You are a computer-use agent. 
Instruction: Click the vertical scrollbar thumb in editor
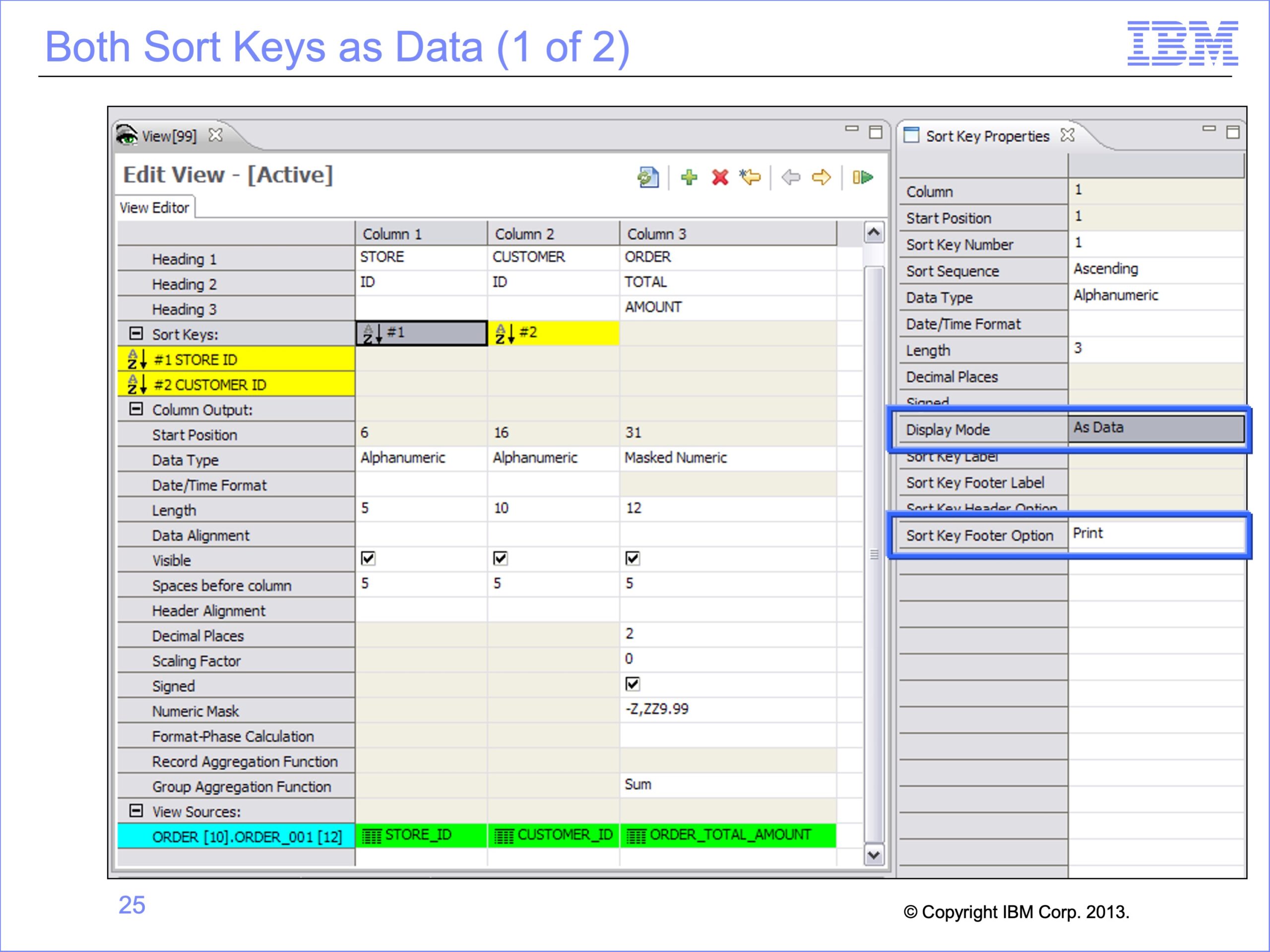pyautogui.click(x=874, y=554)
